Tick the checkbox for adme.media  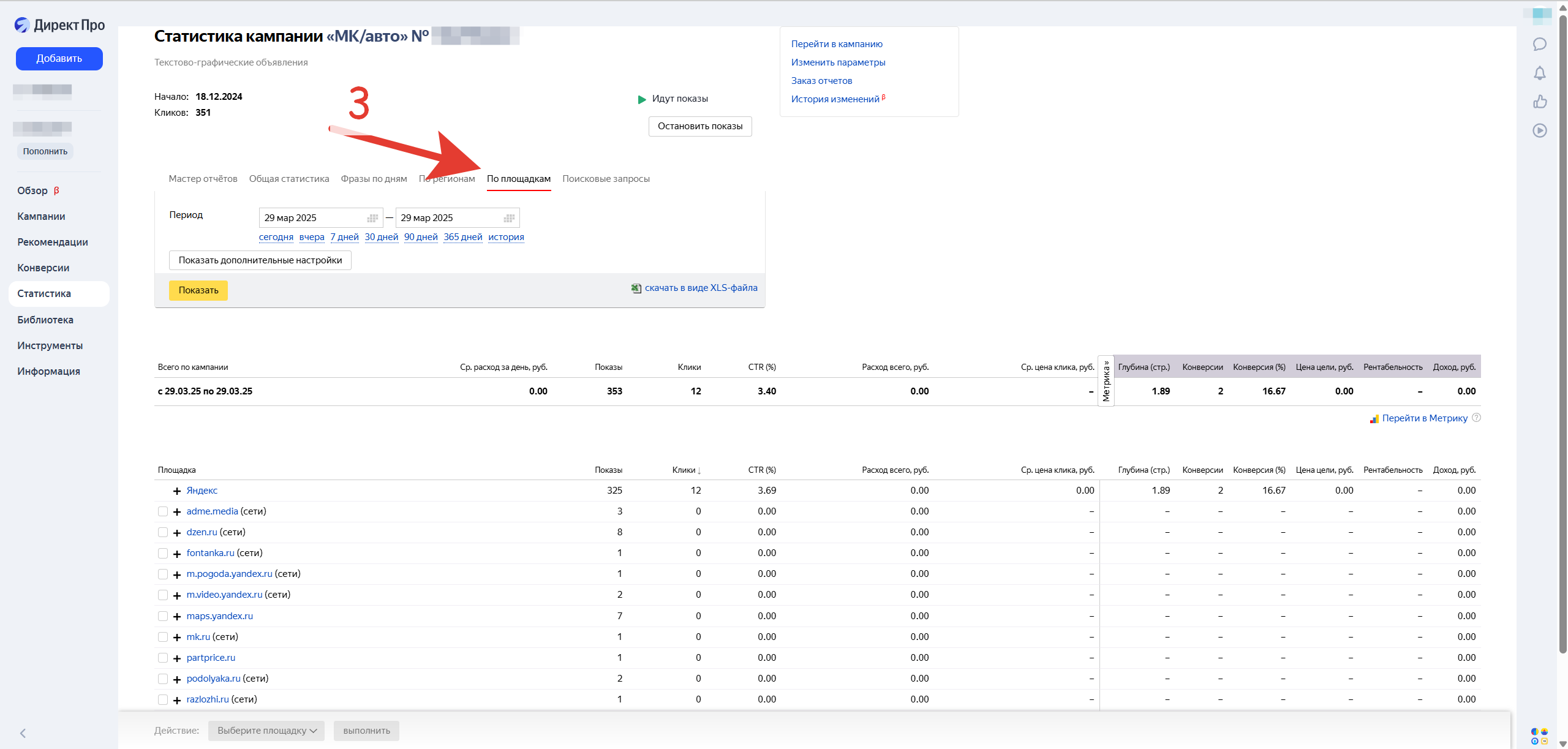[163, 511]
